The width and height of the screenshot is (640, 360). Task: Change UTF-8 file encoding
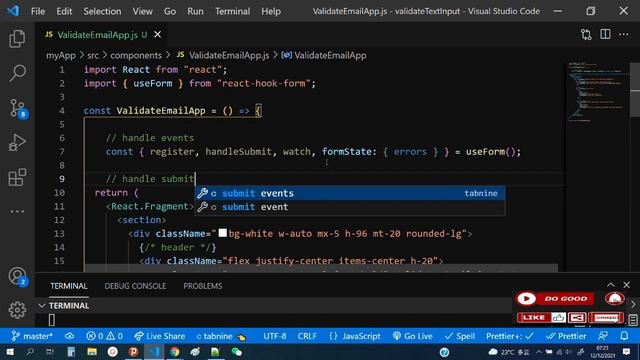click(275, 336)
